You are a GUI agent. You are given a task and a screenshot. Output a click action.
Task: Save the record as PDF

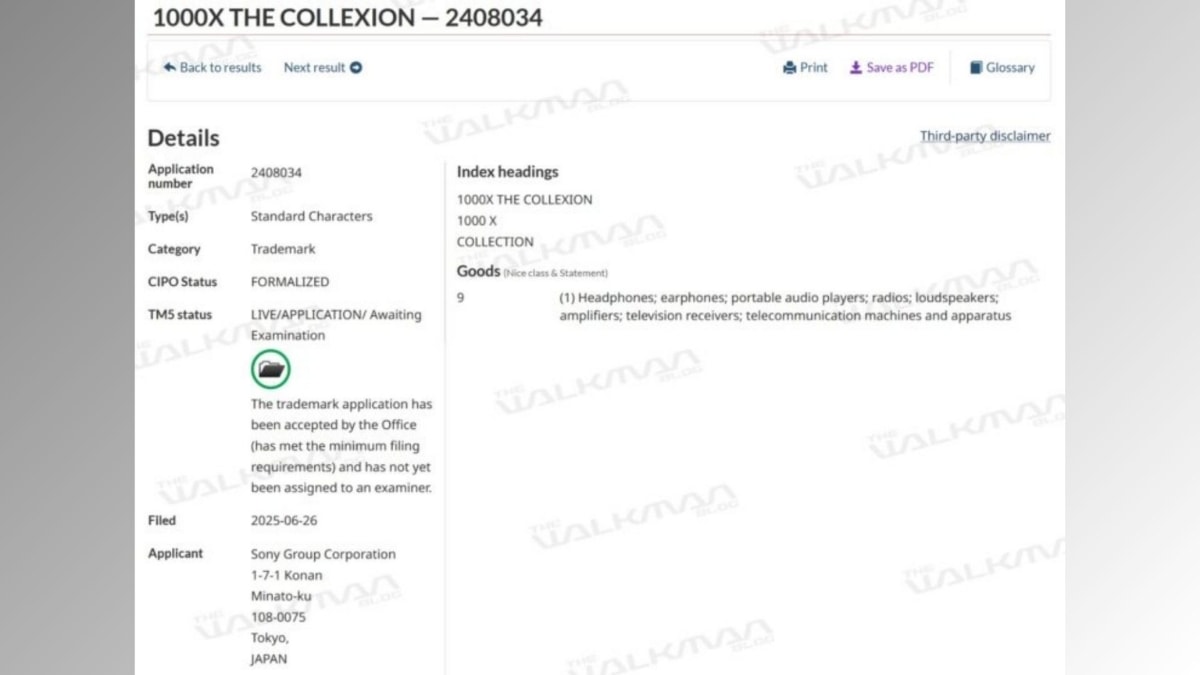pyautogui.click(x=892, y=68)
